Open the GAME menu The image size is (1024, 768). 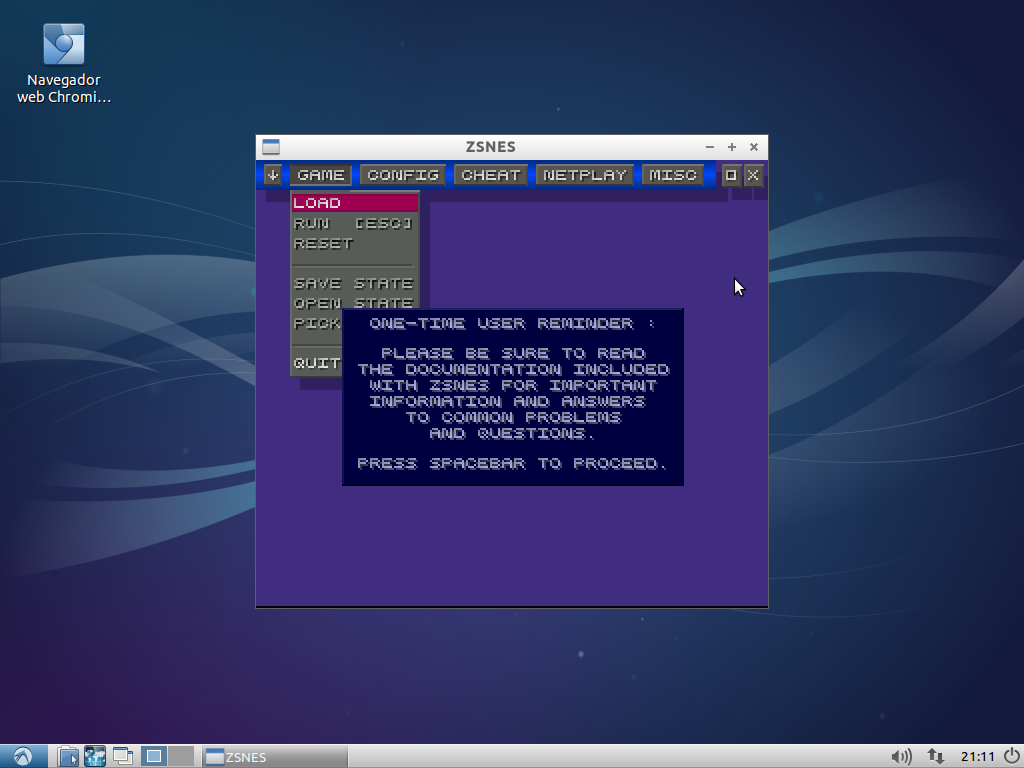pyautogui.click(x=321, y=175)
